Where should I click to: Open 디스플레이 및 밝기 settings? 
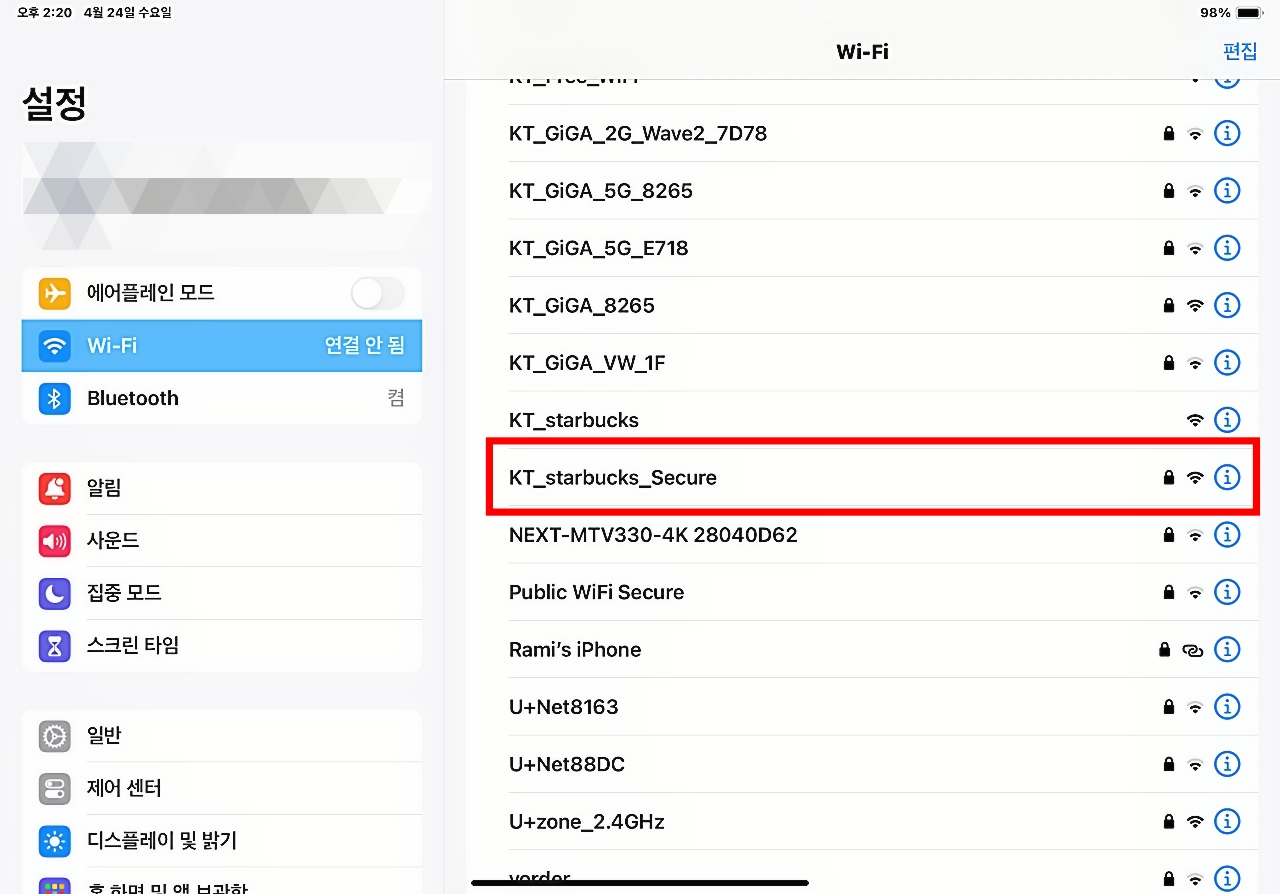222,841
